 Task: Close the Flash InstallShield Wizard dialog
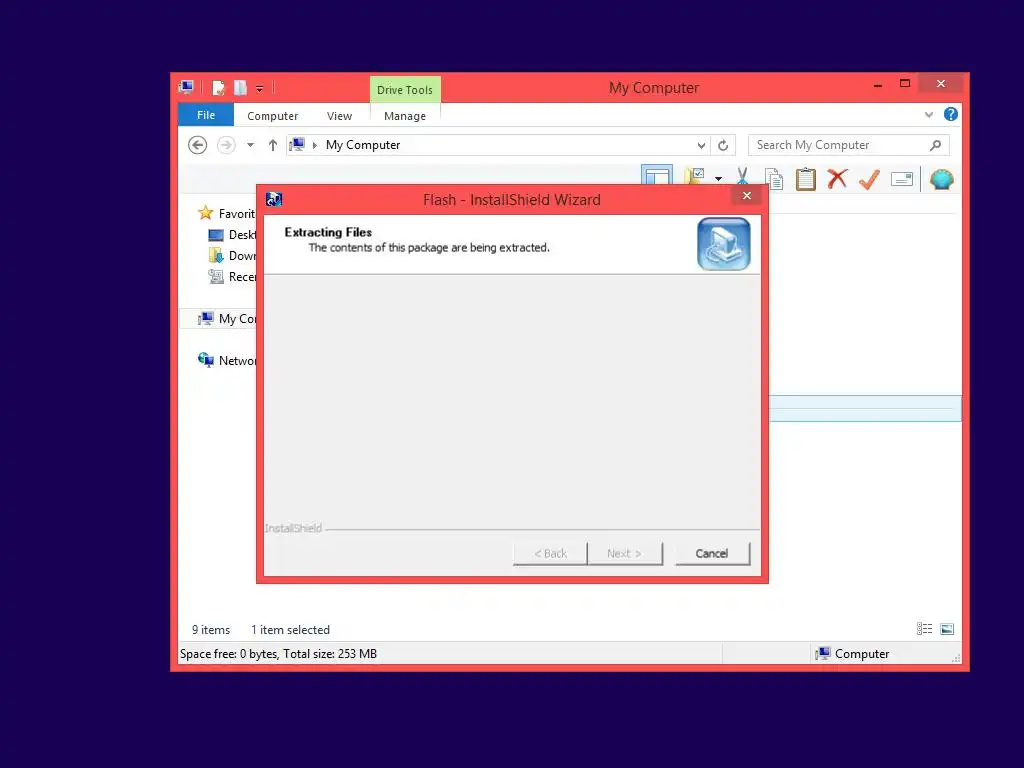tap(746, 195)
